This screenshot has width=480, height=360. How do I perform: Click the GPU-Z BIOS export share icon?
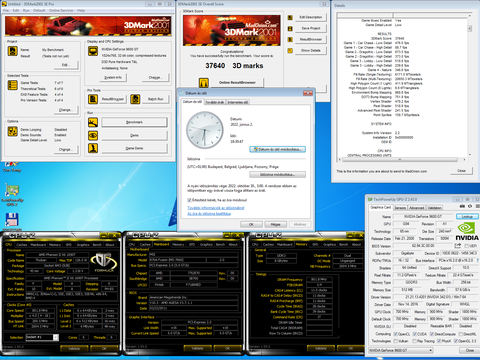[x=458, y=246]
